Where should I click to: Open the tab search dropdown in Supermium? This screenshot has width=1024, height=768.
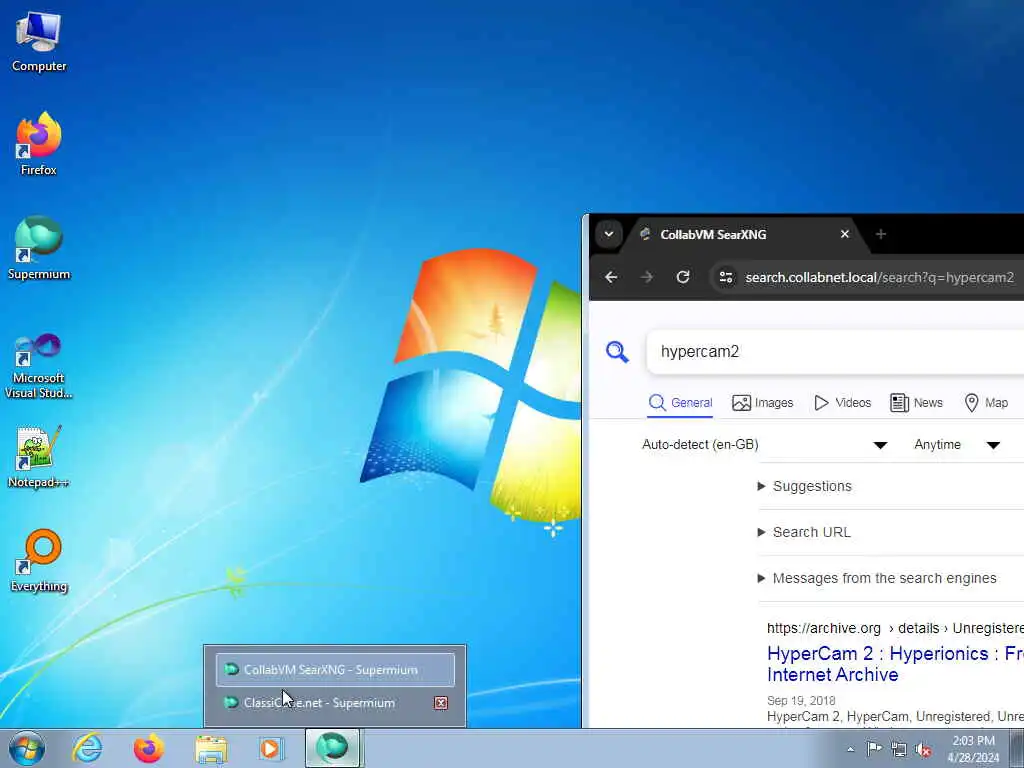(x=608, y=234)
